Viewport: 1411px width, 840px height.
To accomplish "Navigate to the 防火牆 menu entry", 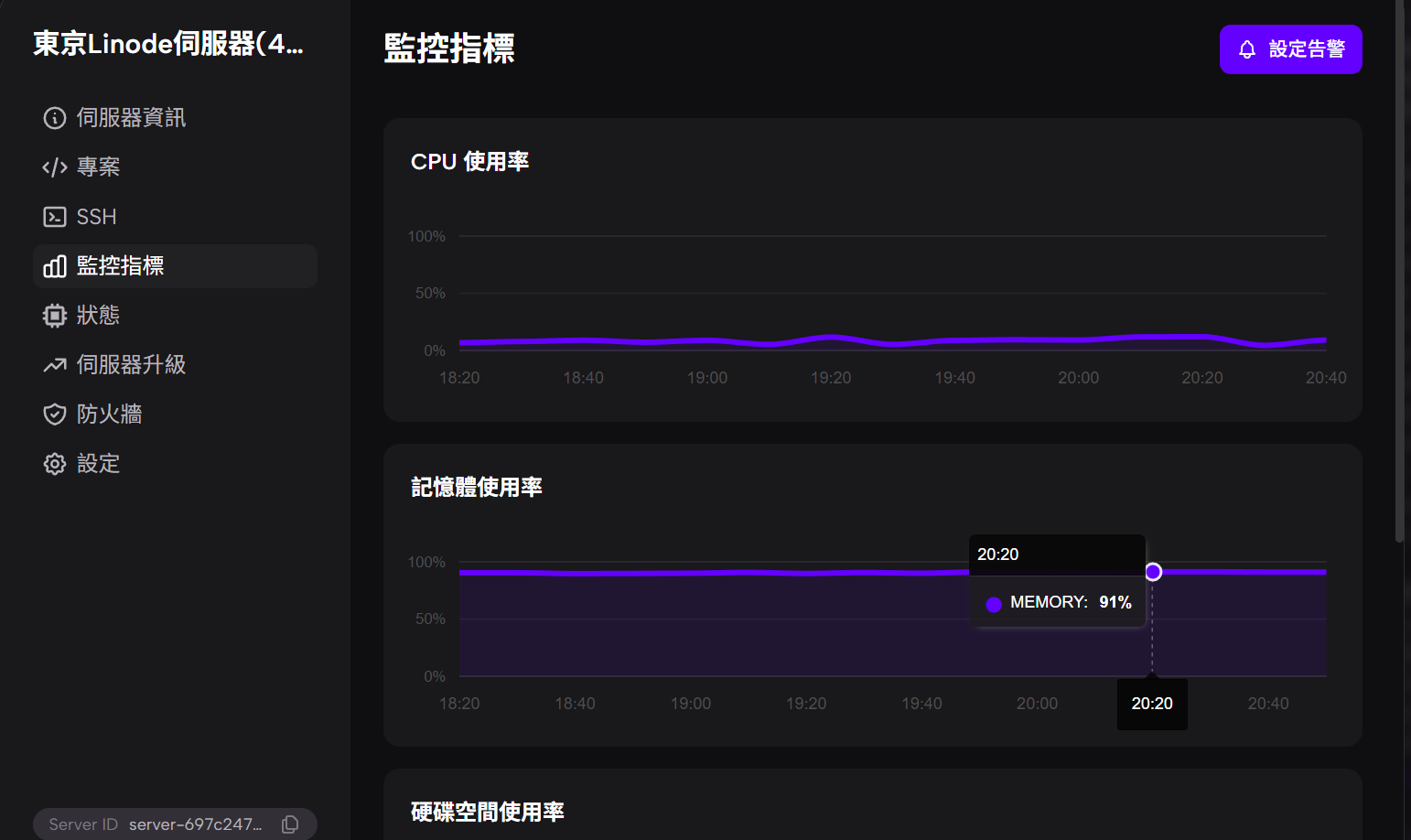I will click(109, 414).
